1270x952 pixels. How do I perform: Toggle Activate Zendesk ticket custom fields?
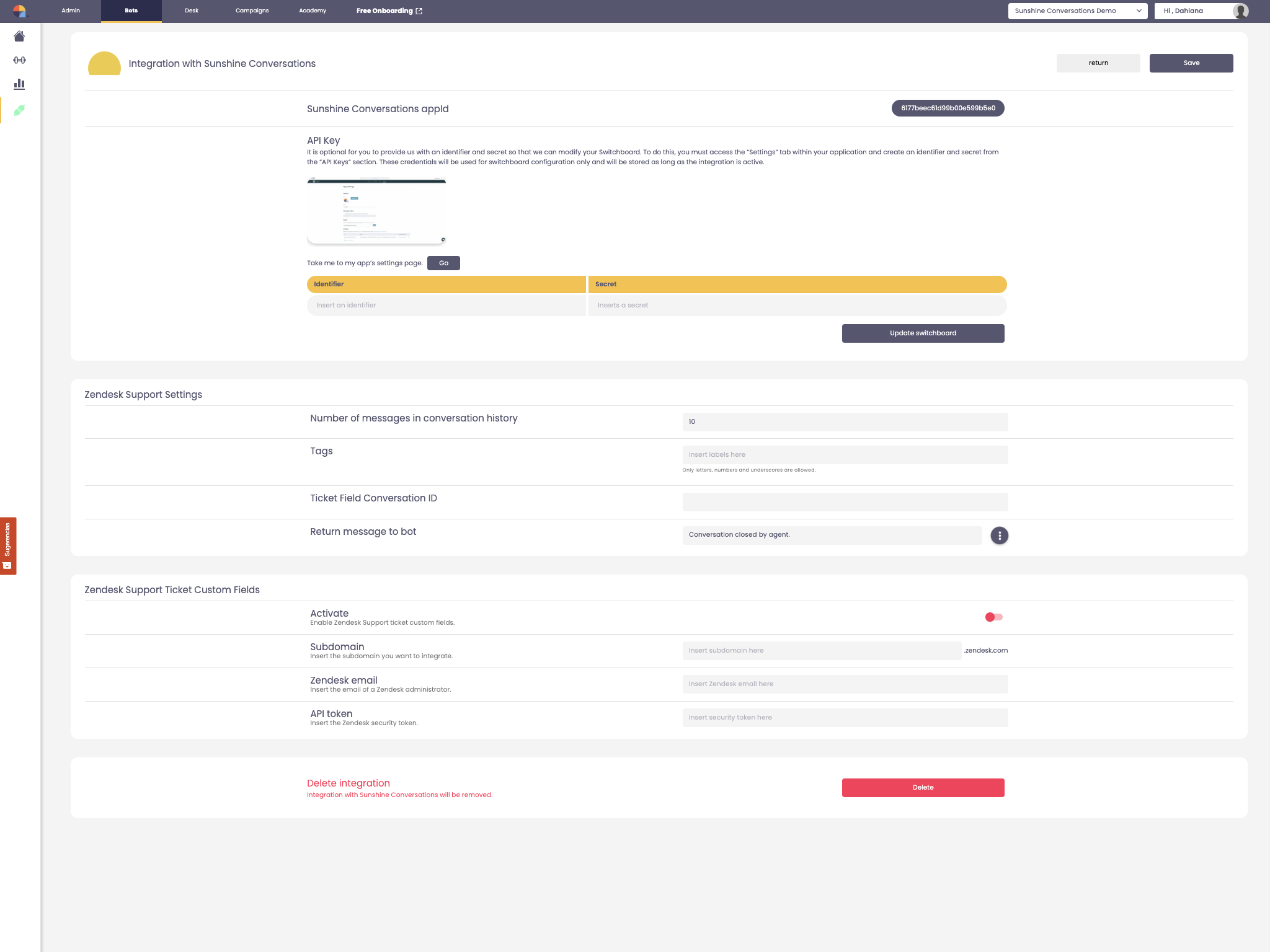click(993, 617)
